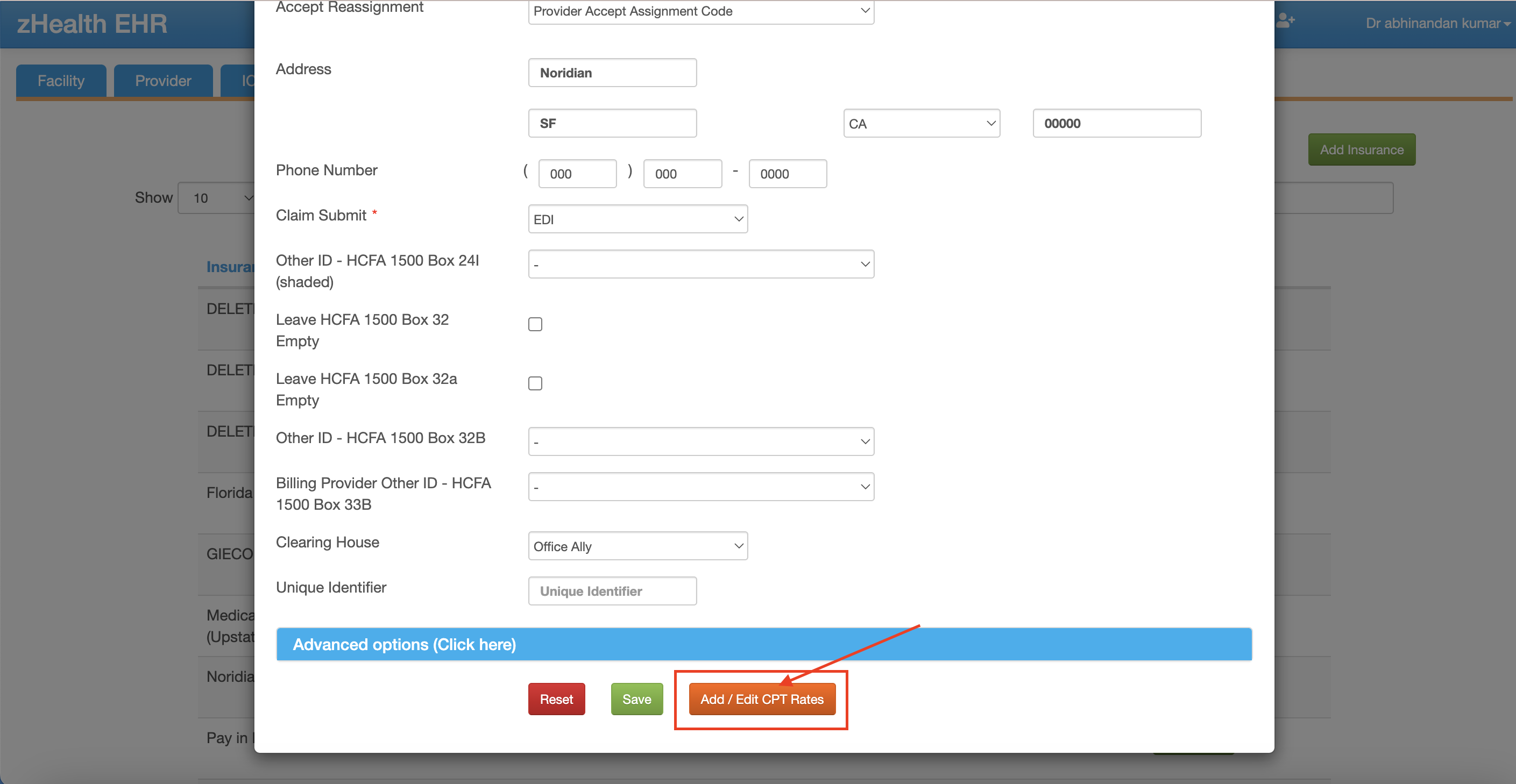Click the phone middle three-digit field

pyautogui.click(x=683, y=174)
